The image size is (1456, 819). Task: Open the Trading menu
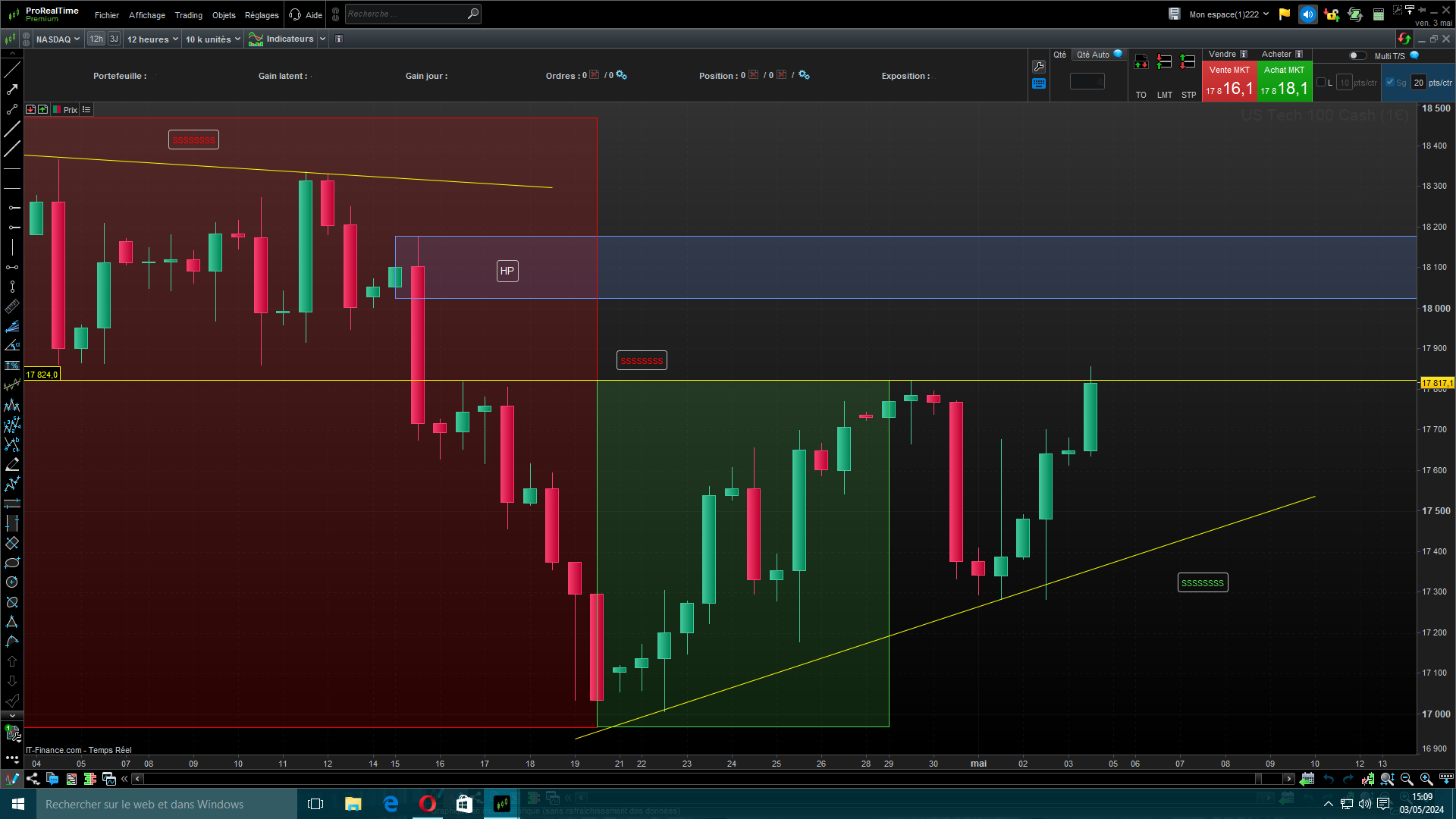[188, 15]
